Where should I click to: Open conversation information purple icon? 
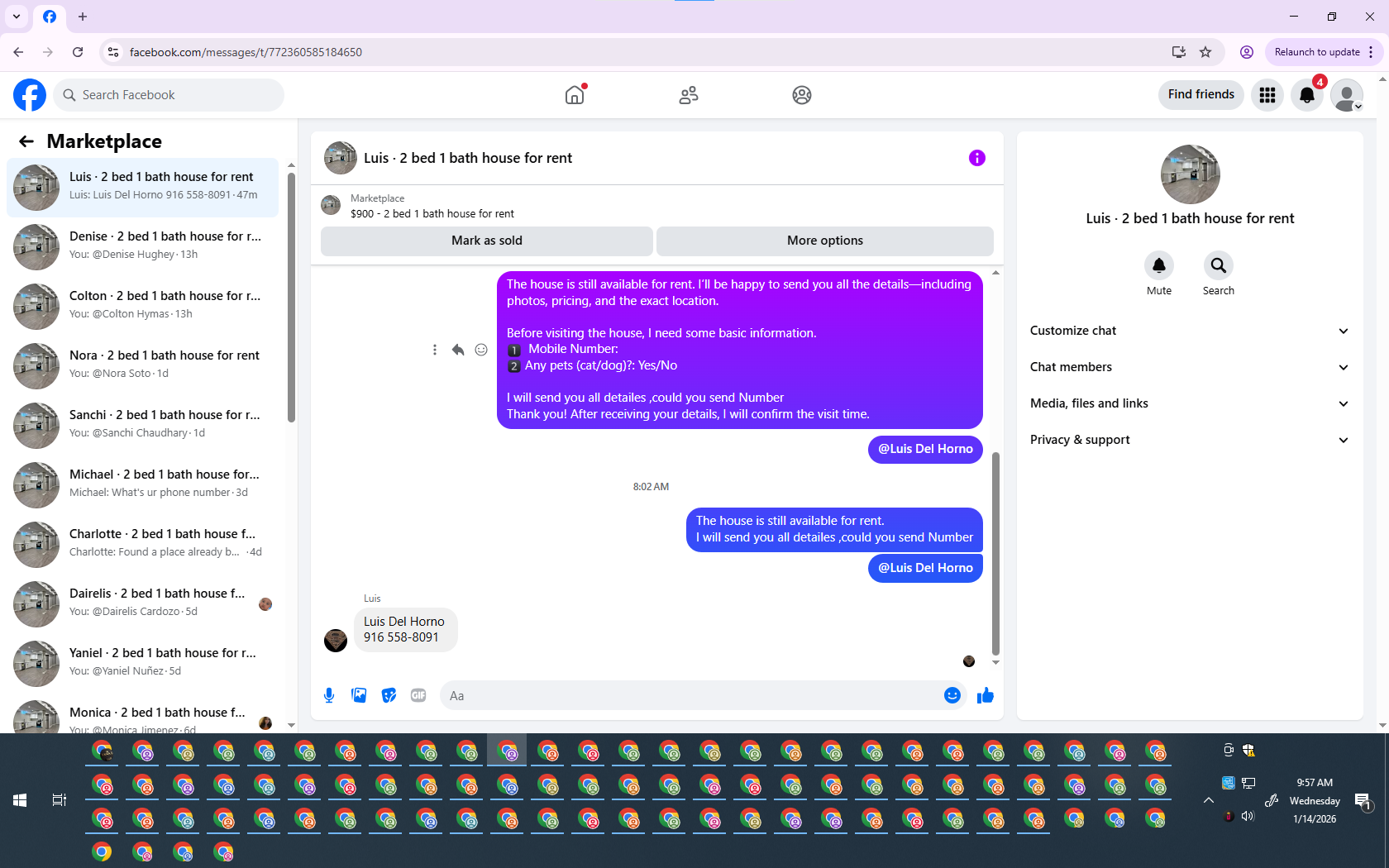[977, 158]
